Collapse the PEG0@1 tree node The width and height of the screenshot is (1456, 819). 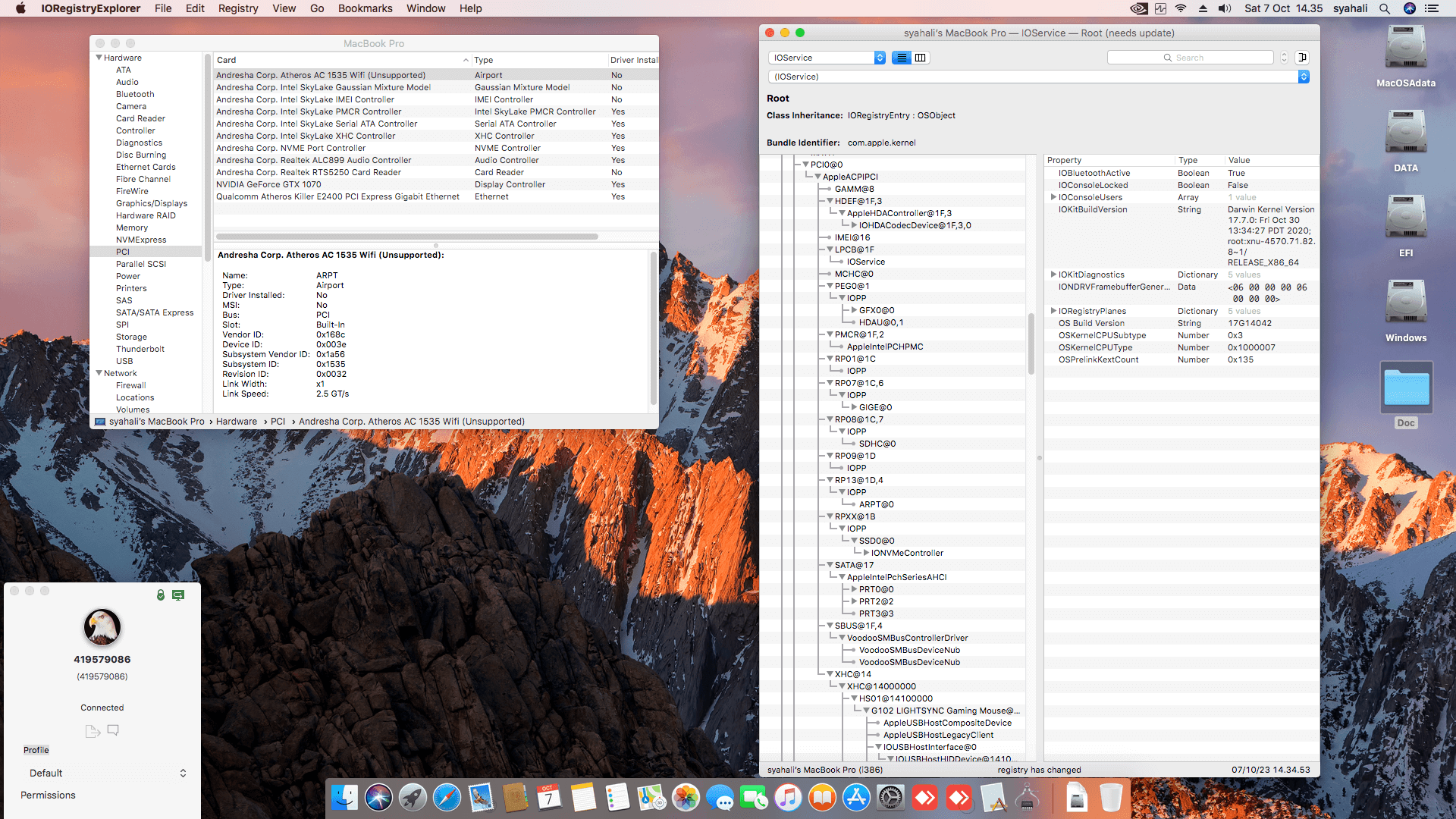(830, 286)
